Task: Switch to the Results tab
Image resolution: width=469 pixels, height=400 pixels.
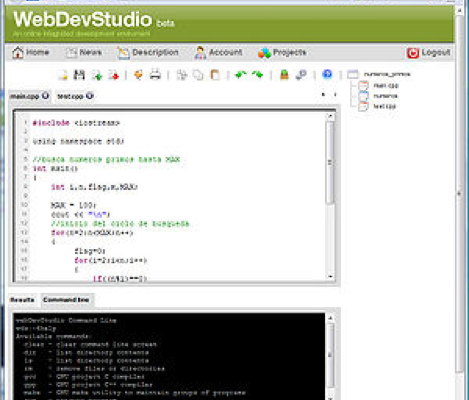Action: pyautogui.click(x=22, y=300)
